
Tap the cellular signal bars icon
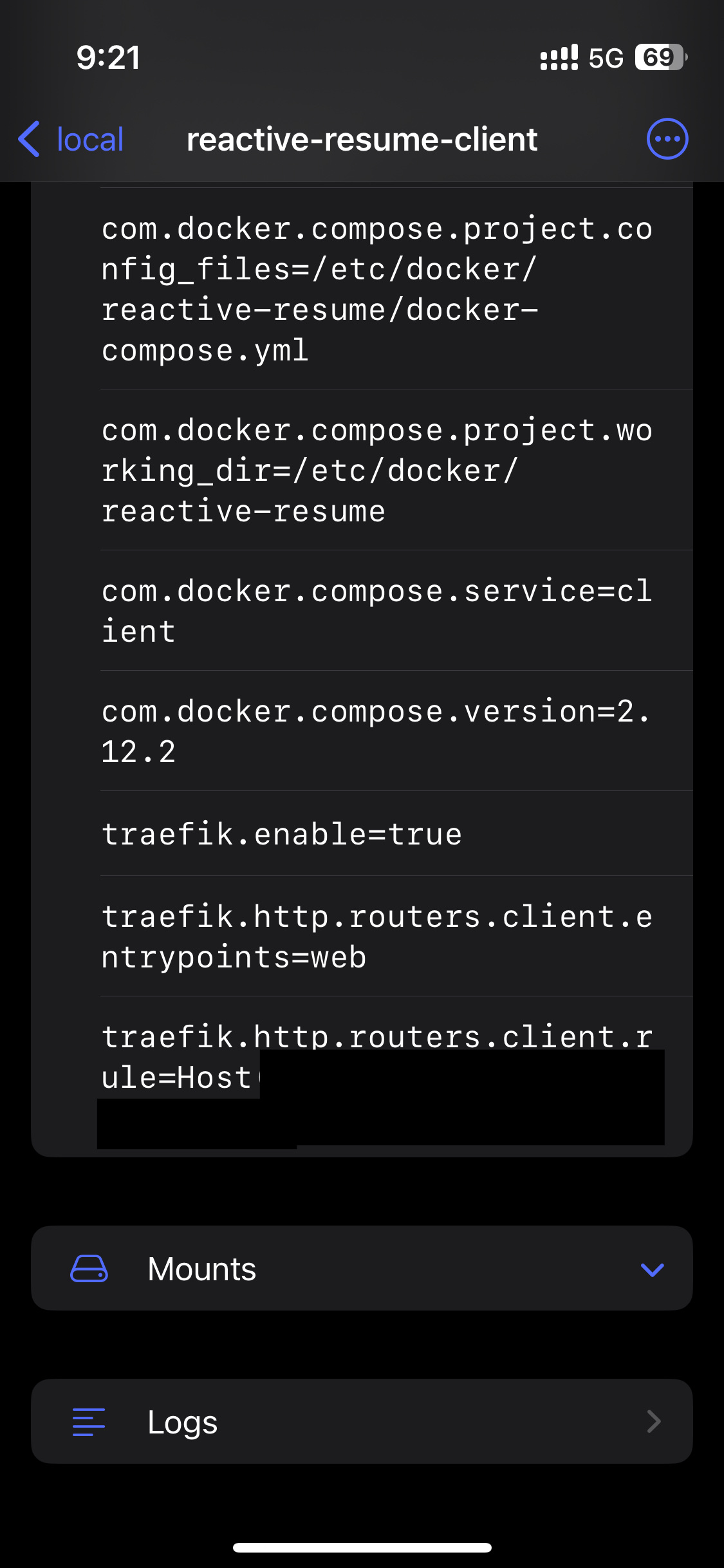(x=557, y=58)
